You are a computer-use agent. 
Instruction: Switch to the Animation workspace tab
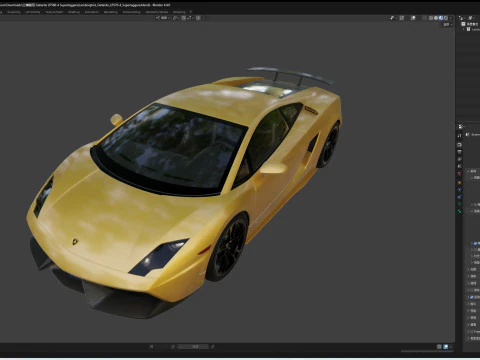(91, 12)
